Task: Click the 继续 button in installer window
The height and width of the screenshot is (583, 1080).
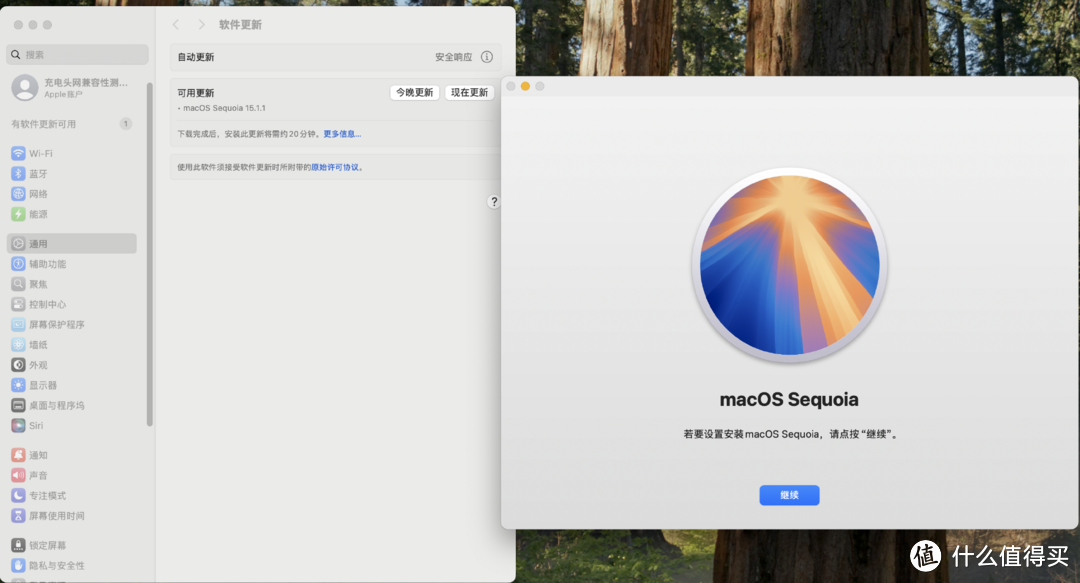Action: [789, 495]
